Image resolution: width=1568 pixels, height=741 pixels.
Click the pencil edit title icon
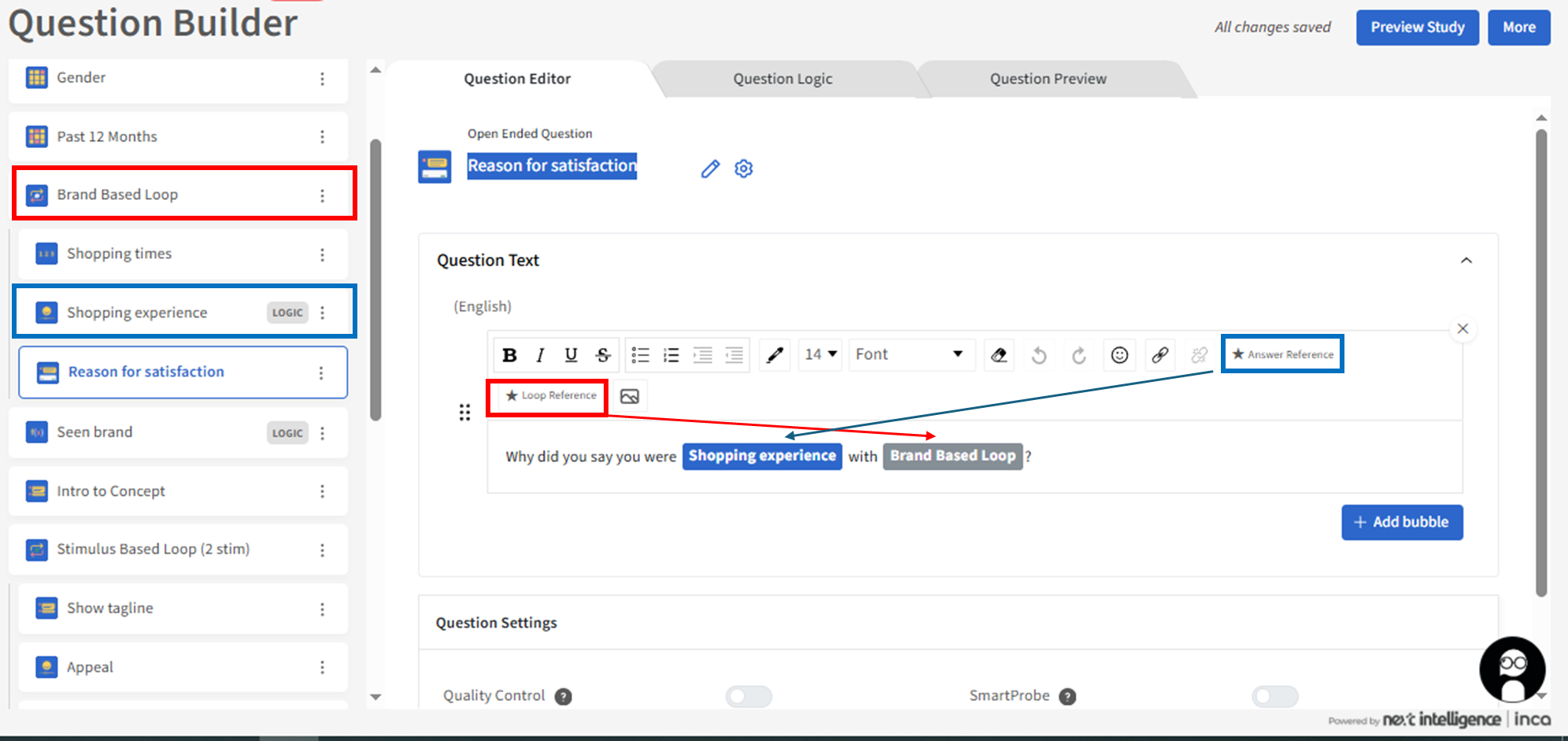click(710, 169)
